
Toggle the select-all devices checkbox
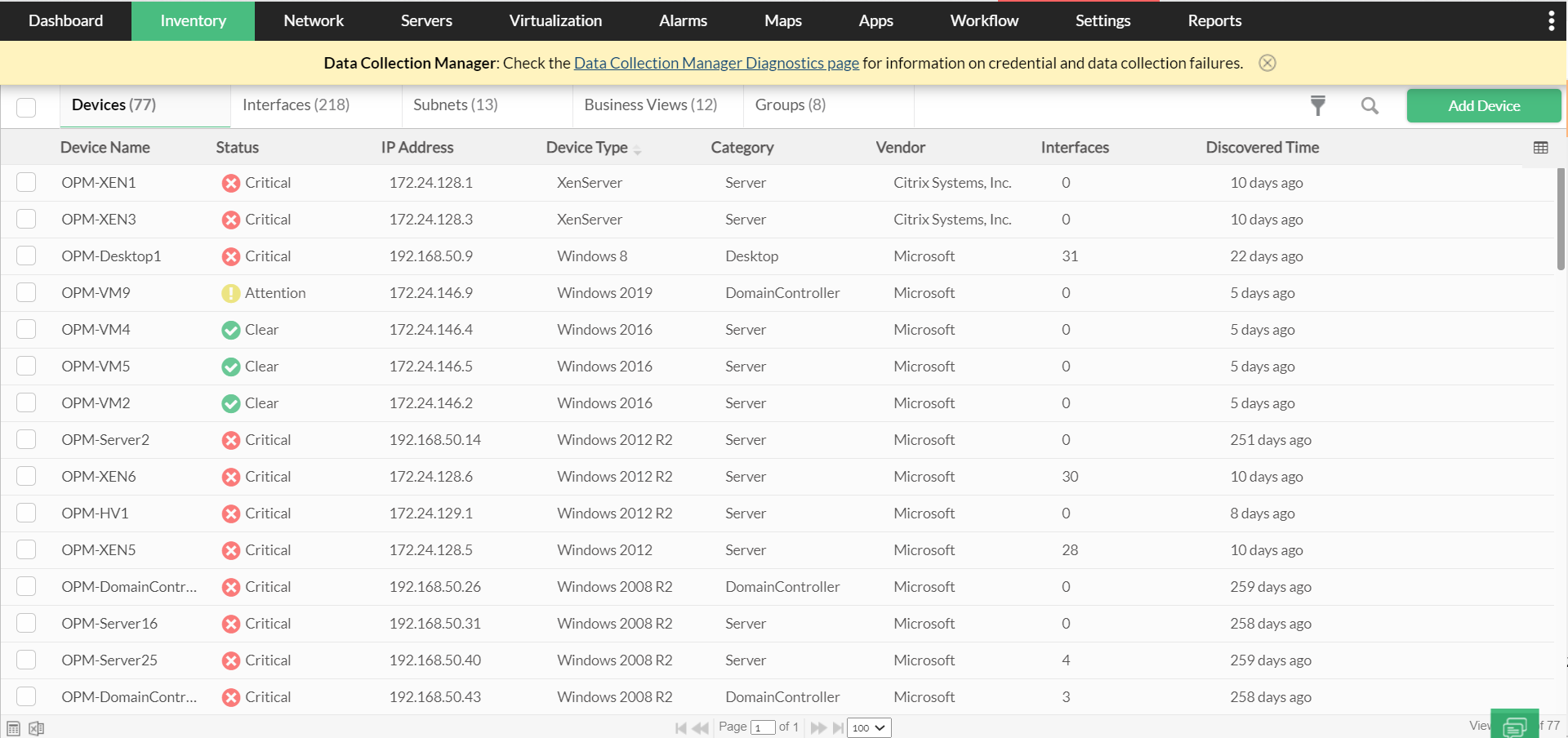tap(26, 107)
